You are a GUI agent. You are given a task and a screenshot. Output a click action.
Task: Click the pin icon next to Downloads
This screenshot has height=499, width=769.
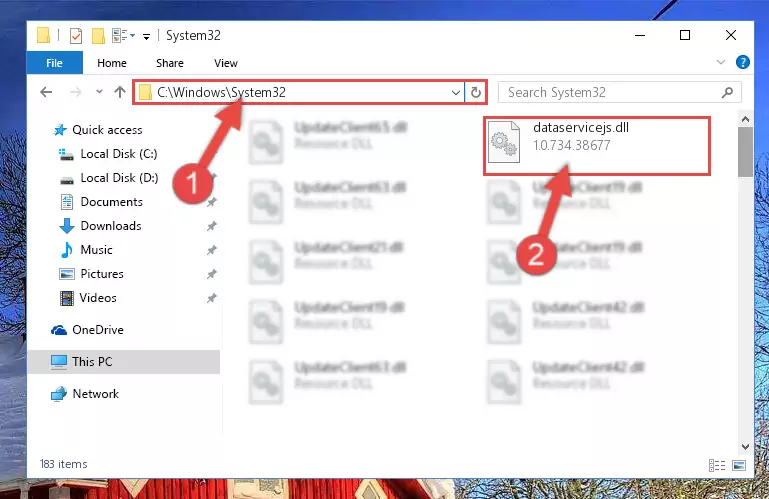coord(211,226)
